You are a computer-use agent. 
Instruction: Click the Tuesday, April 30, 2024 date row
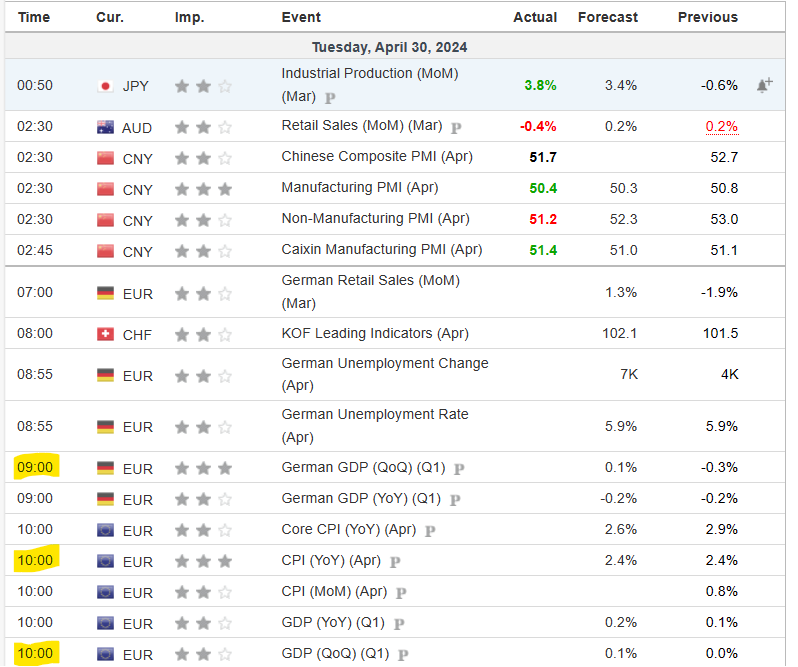389,47
